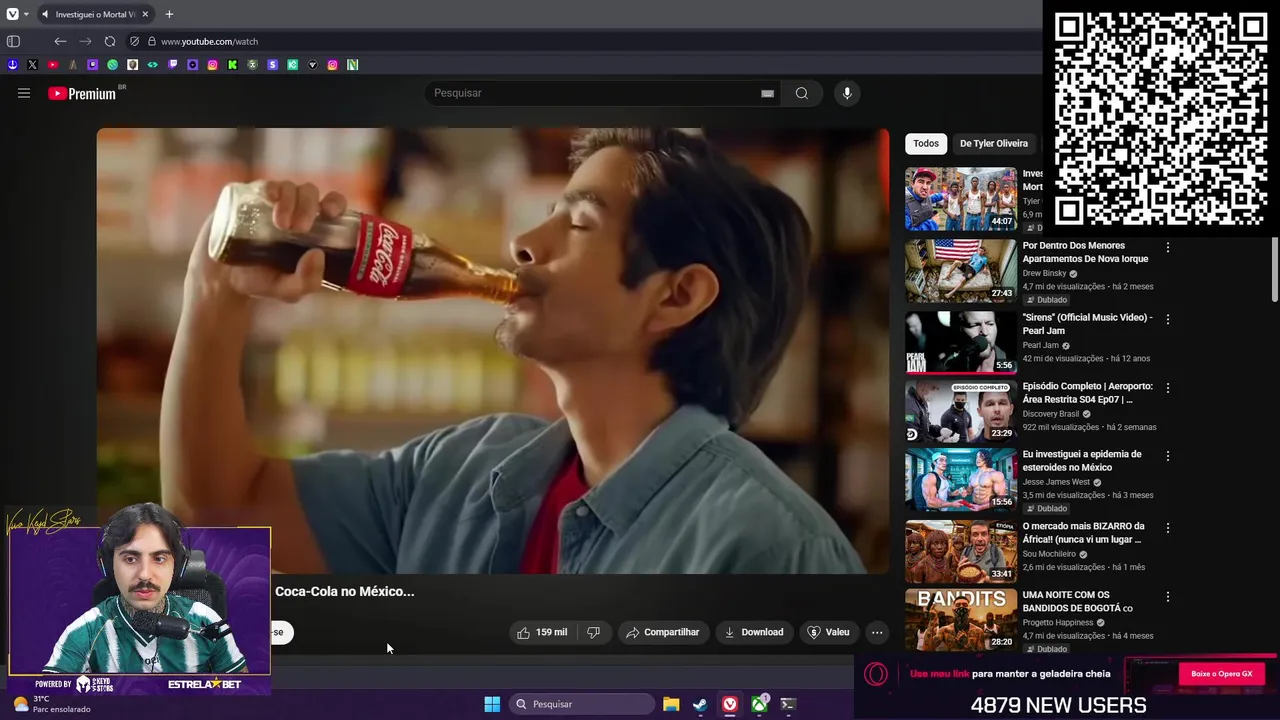Screen dimensions: 1280x720
Task: Open the on-screen keyboard in search box
Action: (x=767, y=93)
